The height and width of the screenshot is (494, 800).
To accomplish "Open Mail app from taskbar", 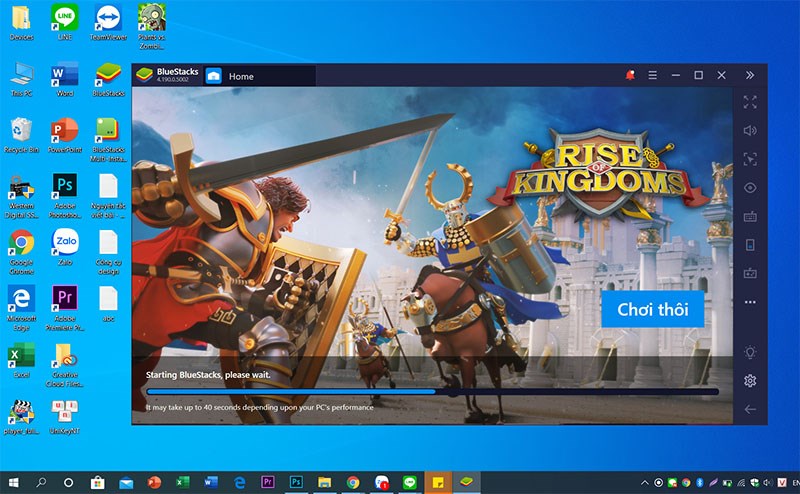I will click(126, 482).
